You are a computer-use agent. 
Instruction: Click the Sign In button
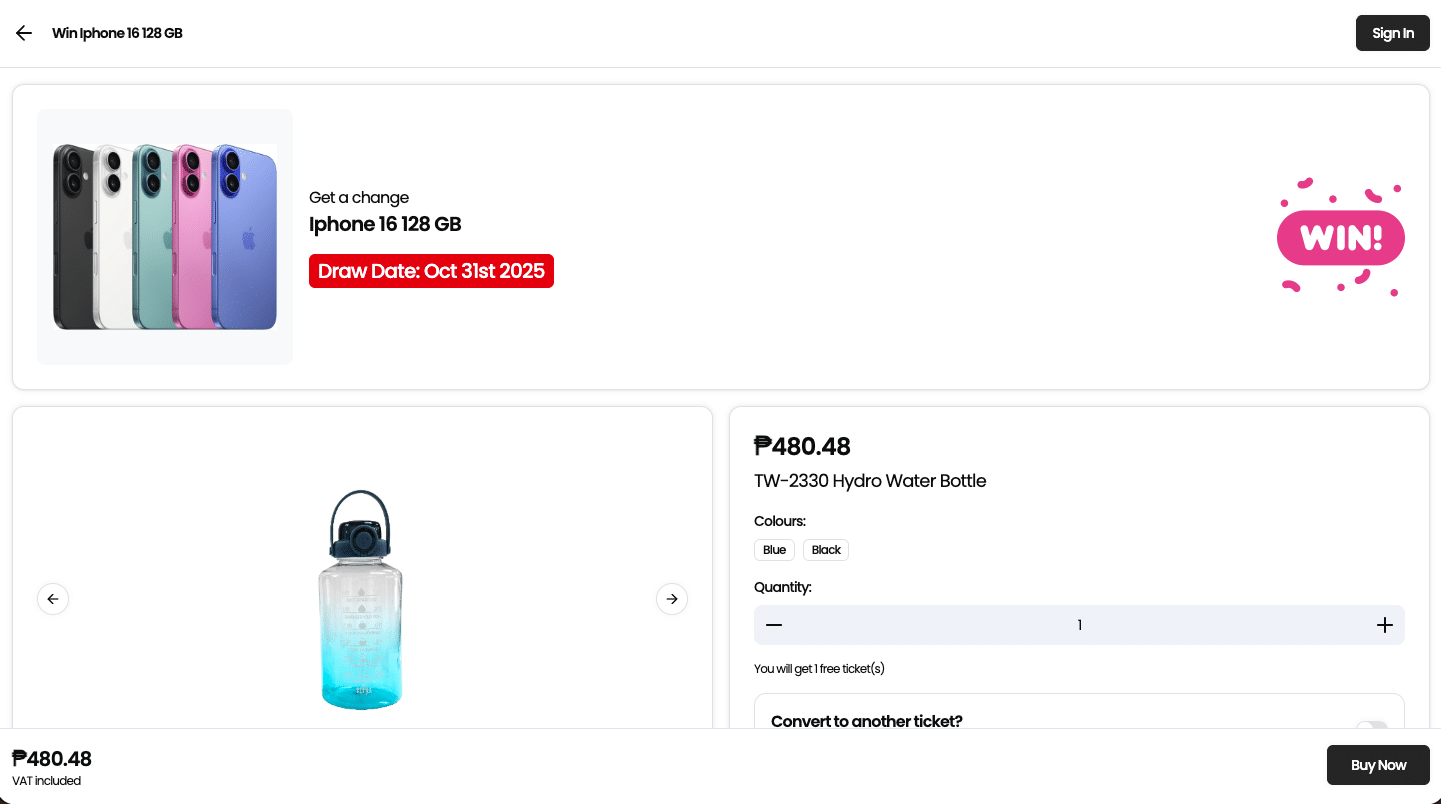(1392, 32)
